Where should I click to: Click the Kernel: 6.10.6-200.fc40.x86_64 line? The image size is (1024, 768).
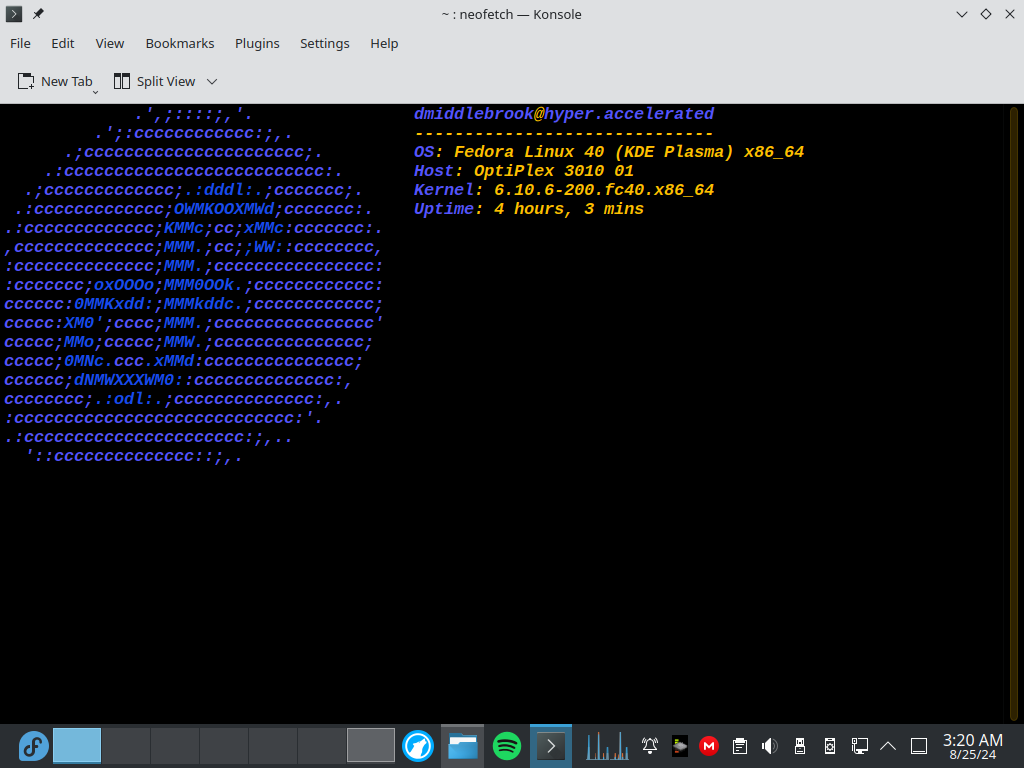[x=564, y=189]
